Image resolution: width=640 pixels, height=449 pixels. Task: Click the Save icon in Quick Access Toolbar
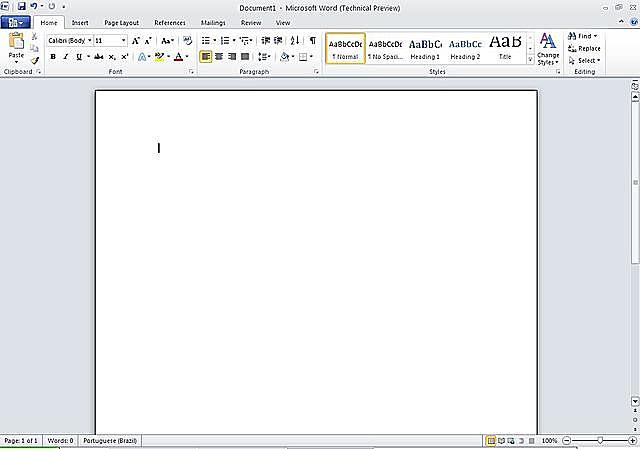(21, 6)
